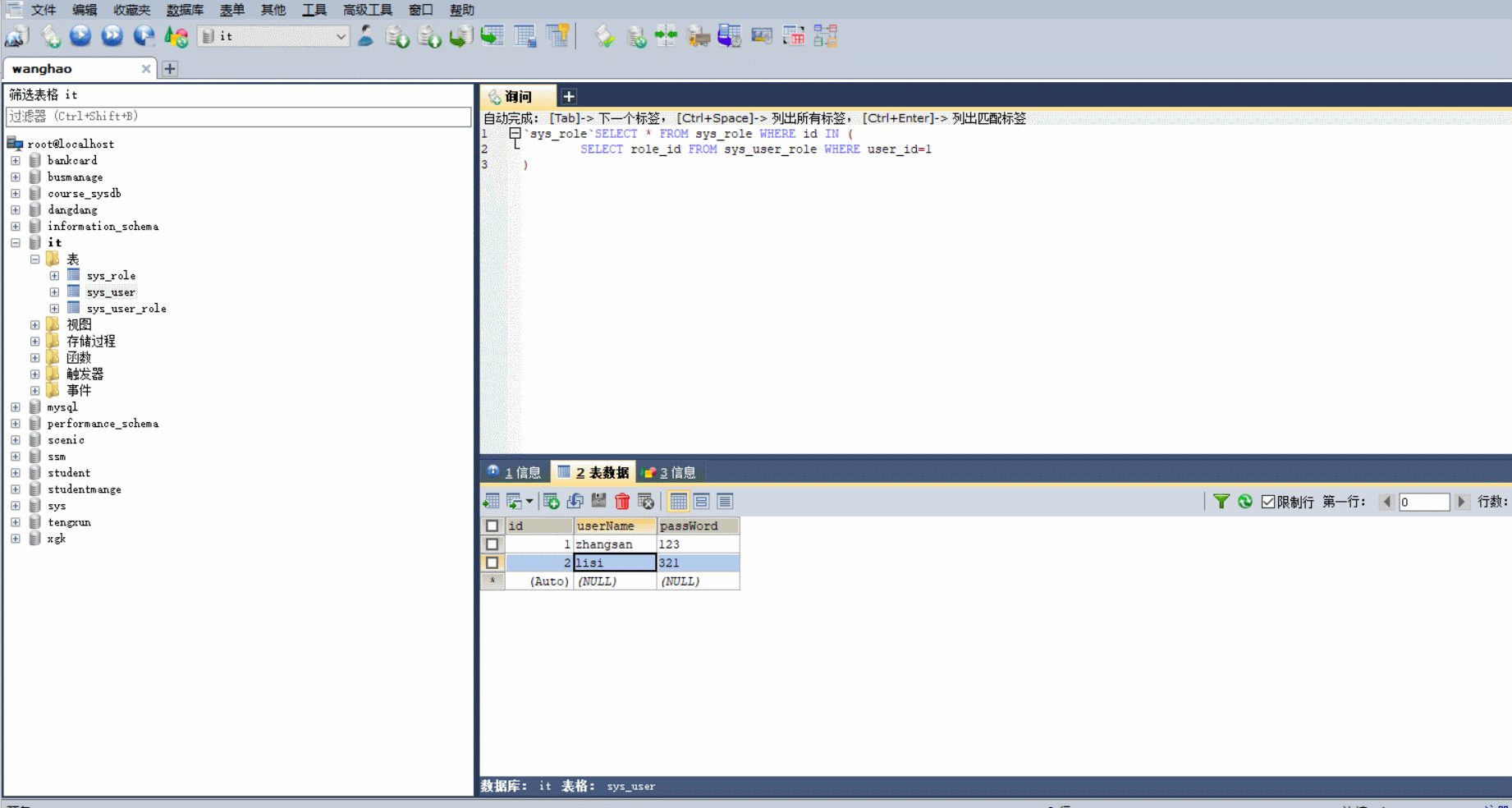Tick the header select-all checkbox
This screenshot has width=1512, height=808.
pos(492,526)
